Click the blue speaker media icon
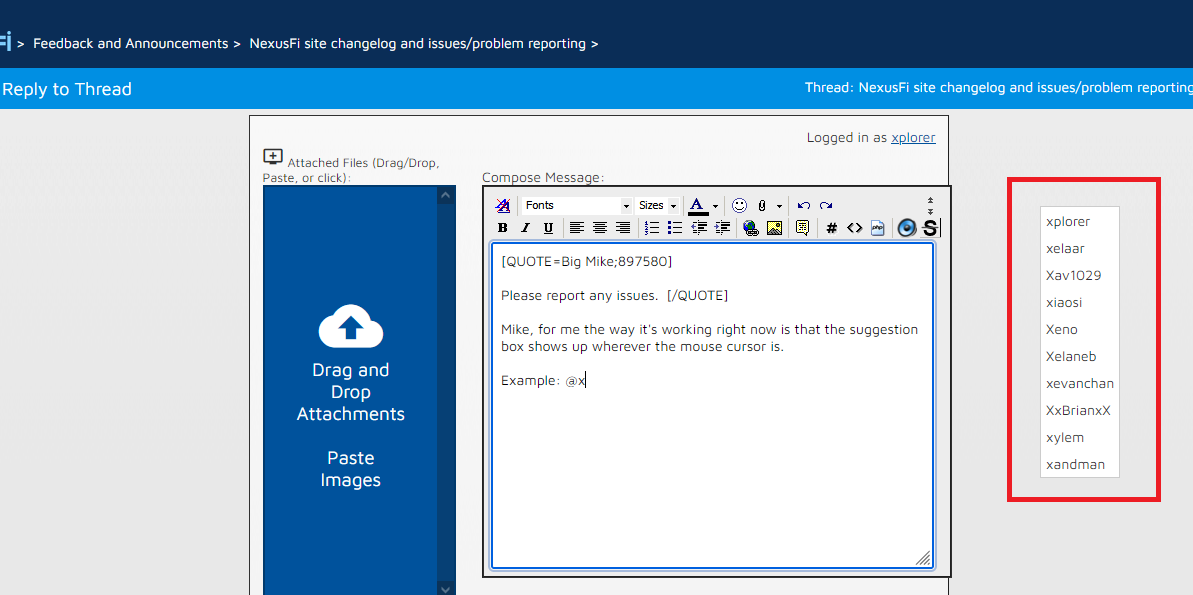1193x595 pixels. click(x=906, y=228)
